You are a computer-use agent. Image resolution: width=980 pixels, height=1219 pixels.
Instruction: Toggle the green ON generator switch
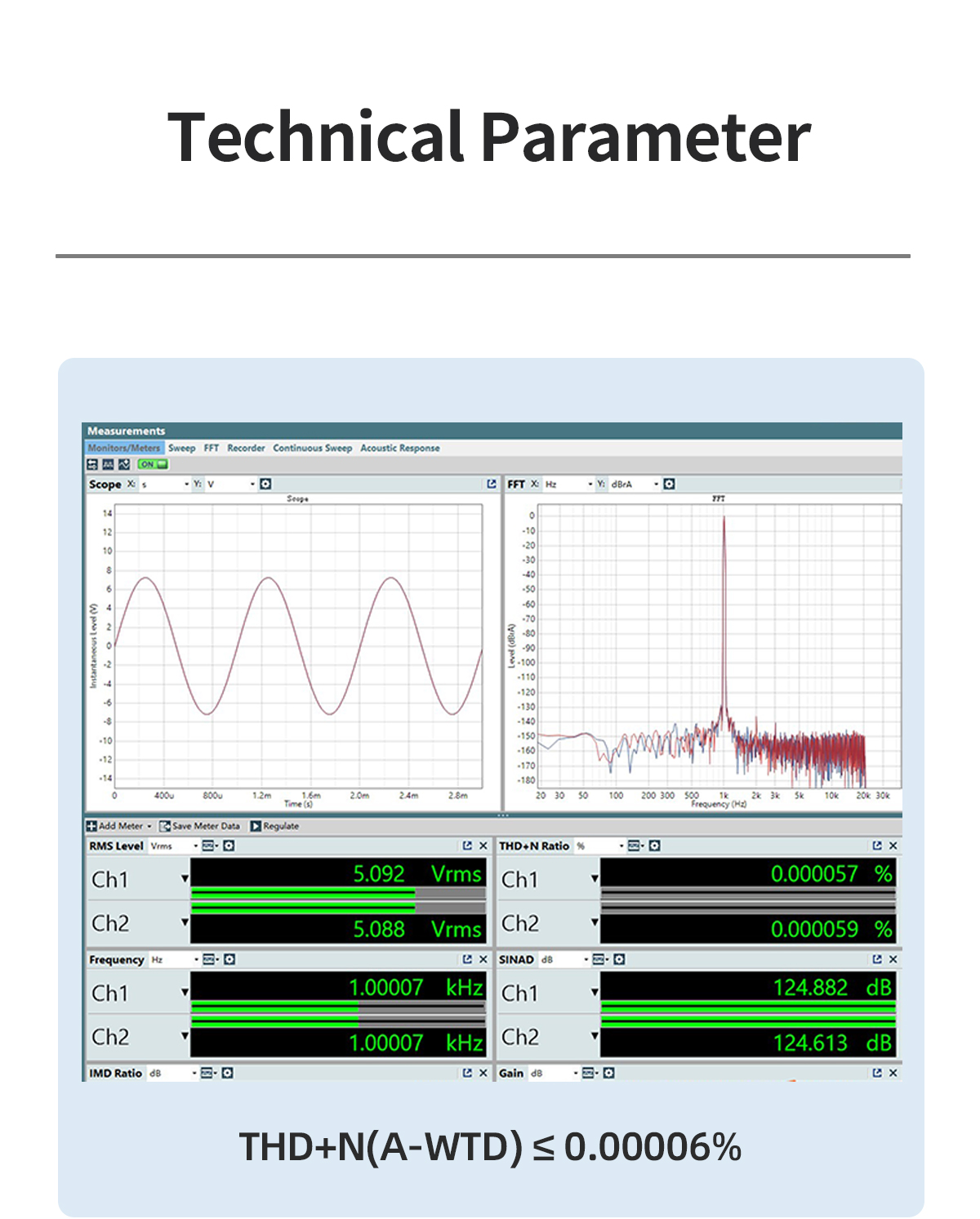152,465
